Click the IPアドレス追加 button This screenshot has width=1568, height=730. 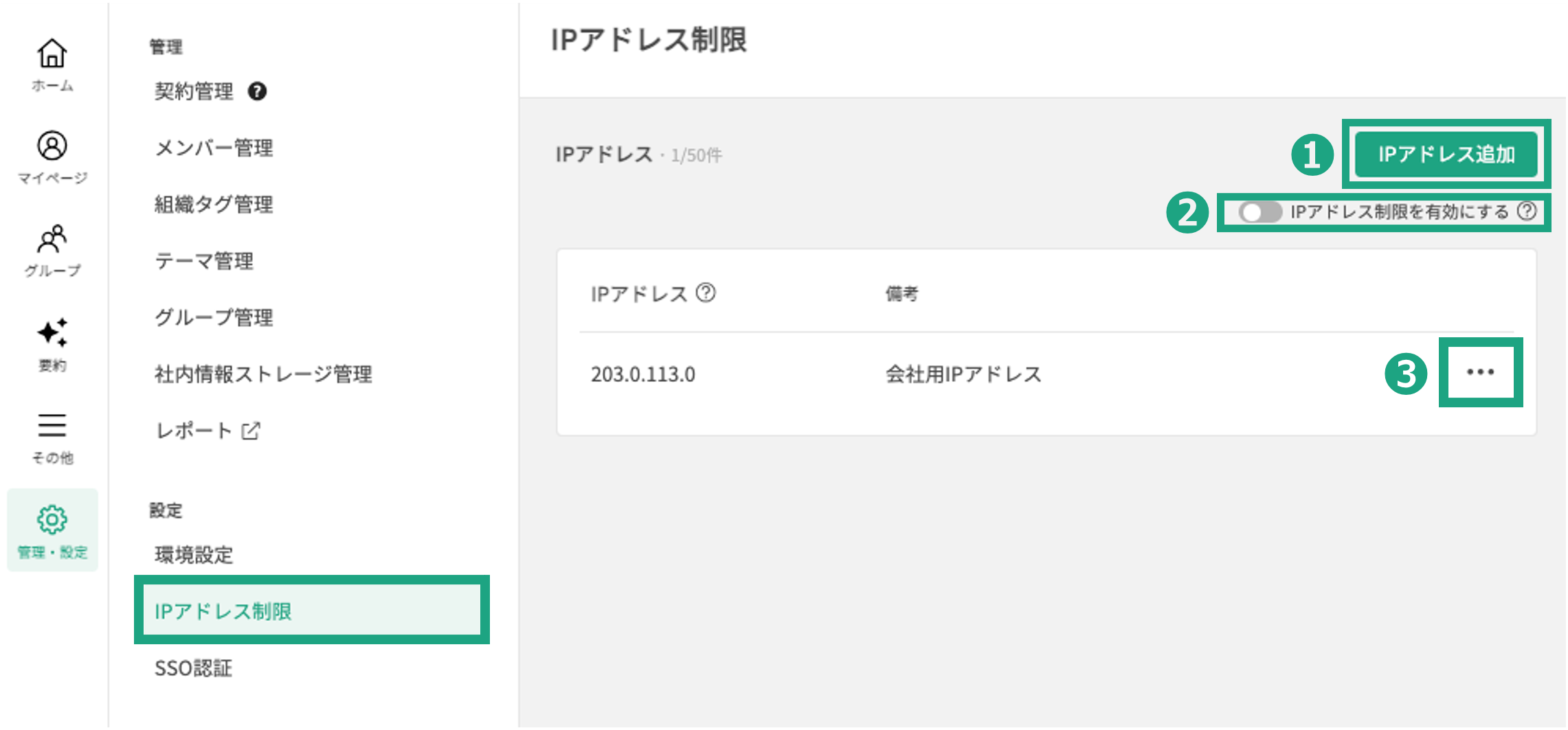coord(1446,154)
